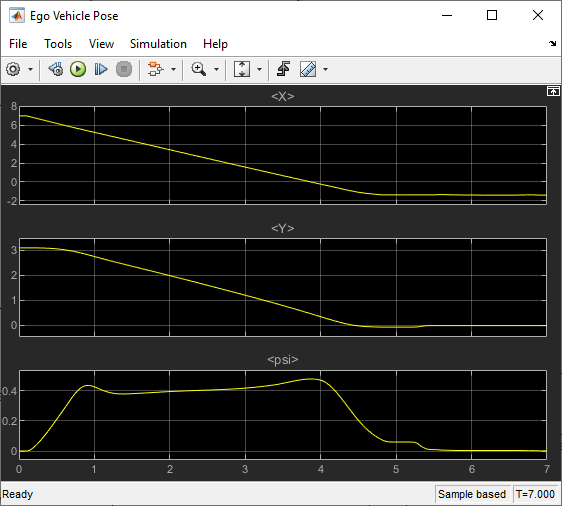Run the simulation with green play button
Screen dimensions: 562x506
78,69
